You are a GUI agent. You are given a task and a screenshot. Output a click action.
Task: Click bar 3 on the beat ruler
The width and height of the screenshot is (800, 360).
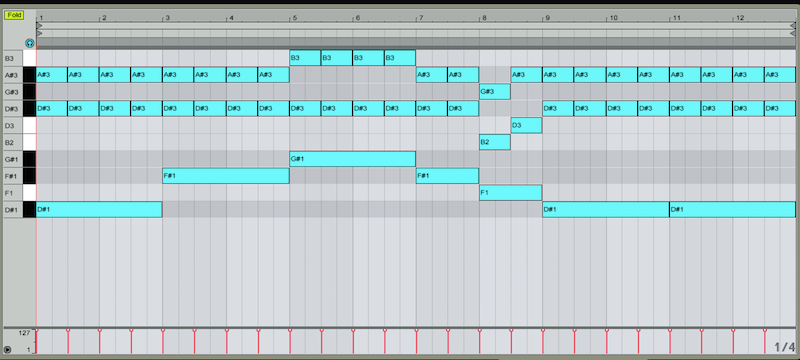(x=167, y=18)
